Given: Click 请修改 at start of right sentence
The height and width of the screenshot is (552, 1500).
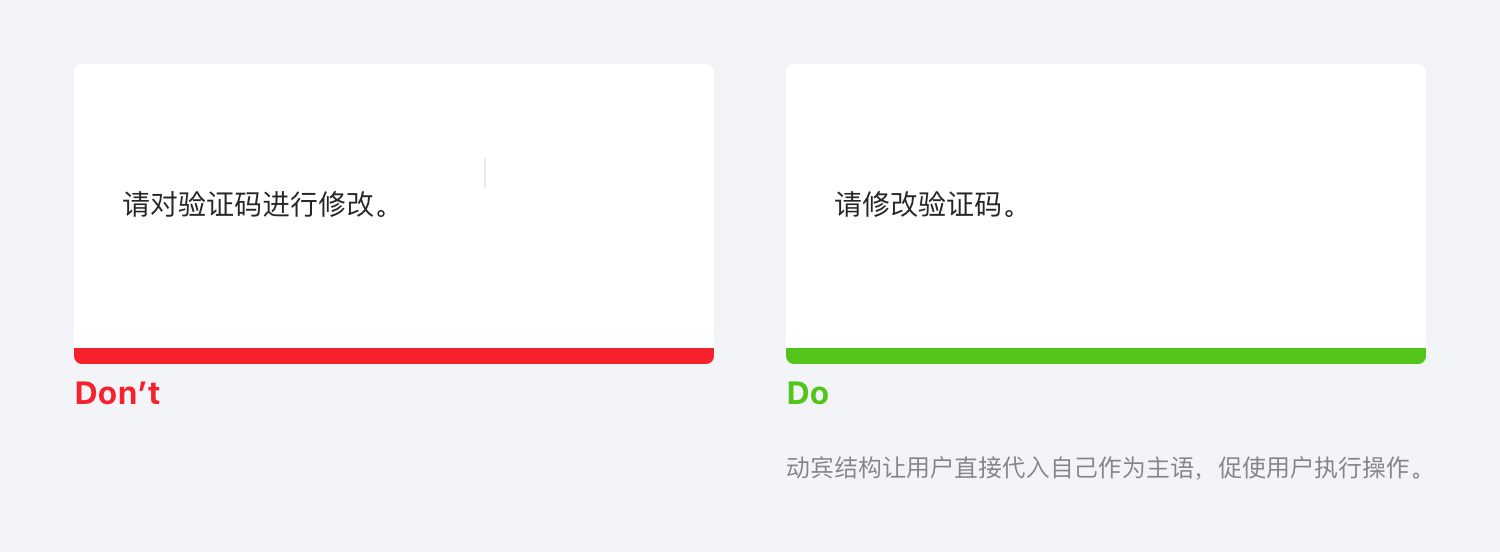Looking at the screenshot, I should coord(876,205).
